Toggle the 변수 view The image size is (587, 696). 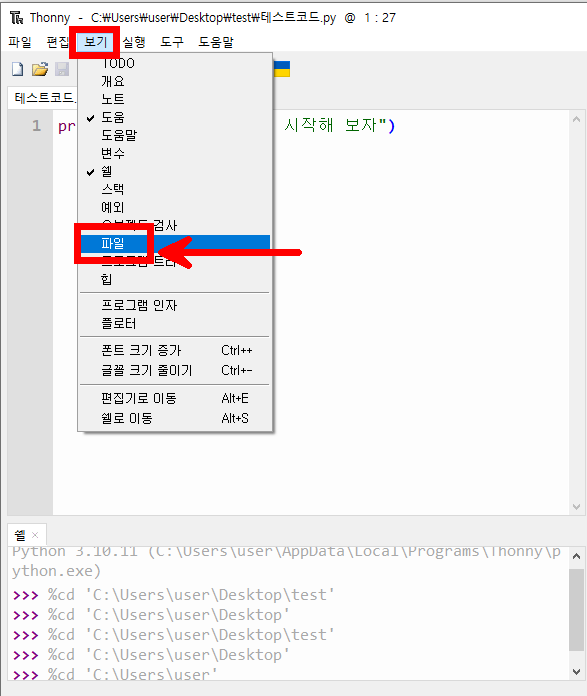(x=175, y=154)
